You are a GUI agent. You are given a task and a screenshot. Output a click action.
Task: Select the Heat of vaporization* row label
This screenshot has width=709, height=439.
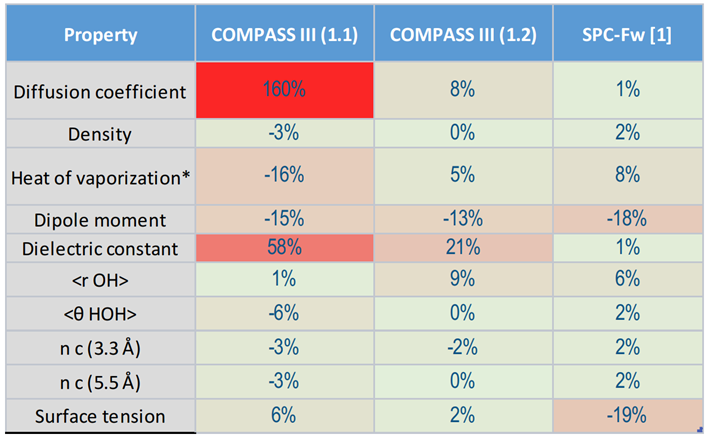pos(99,177)
